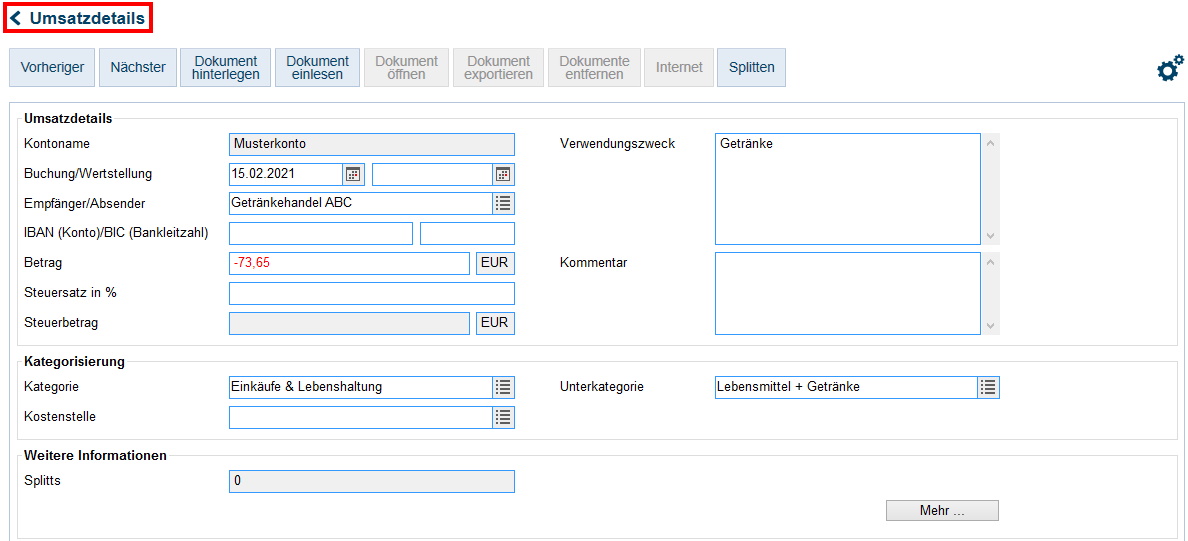The image size is (1188, 541).
Task: Click into the Kommentar text area
Action: (847, 293)
